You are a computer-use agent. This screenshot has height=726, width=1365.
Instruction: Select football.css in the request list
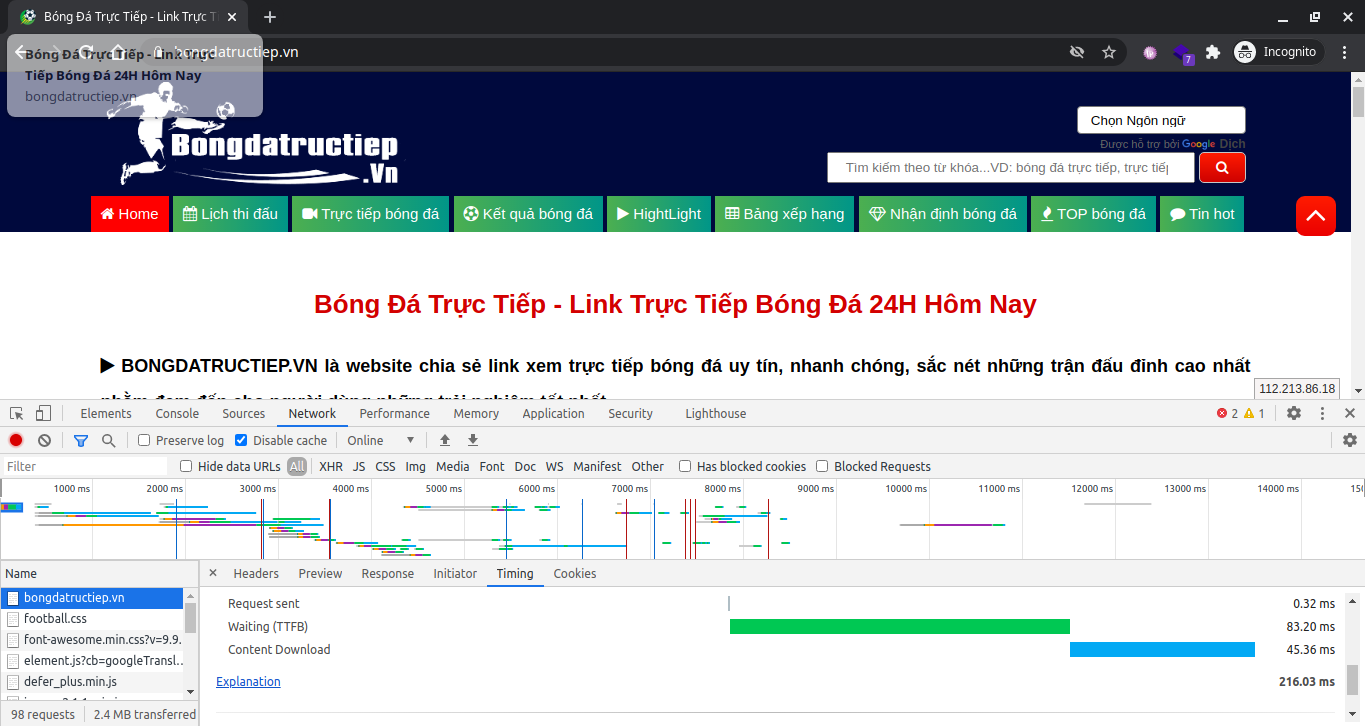tap(55, 618)
